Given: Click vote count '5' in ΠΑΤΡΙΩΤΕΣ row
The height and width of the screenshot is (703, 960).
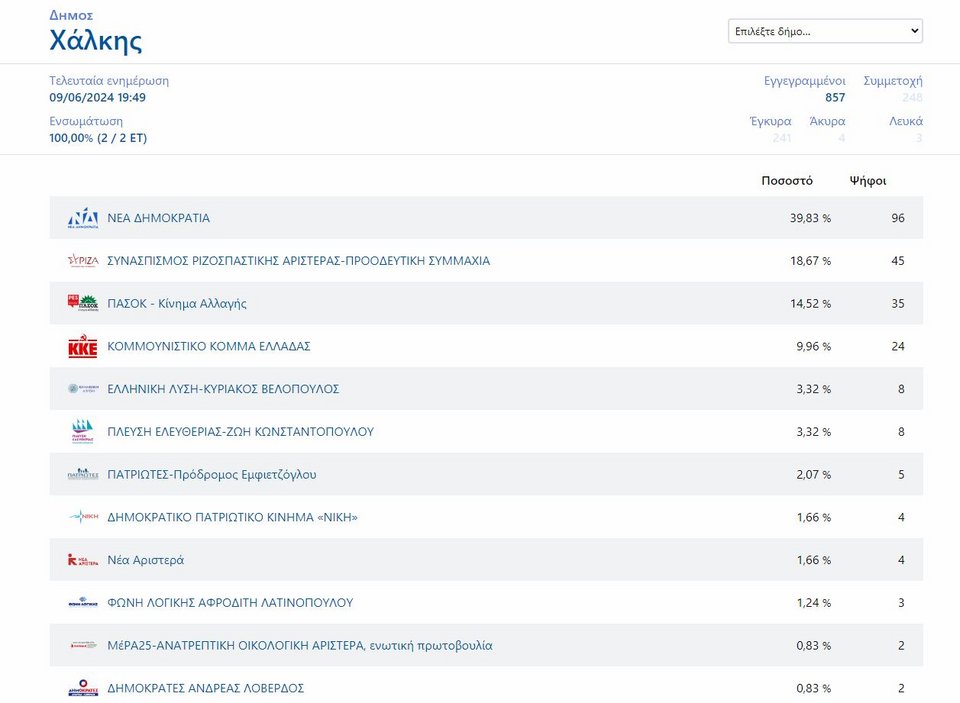Looking at the screenshot, I should pyautogui.click(x=901, y=475).
